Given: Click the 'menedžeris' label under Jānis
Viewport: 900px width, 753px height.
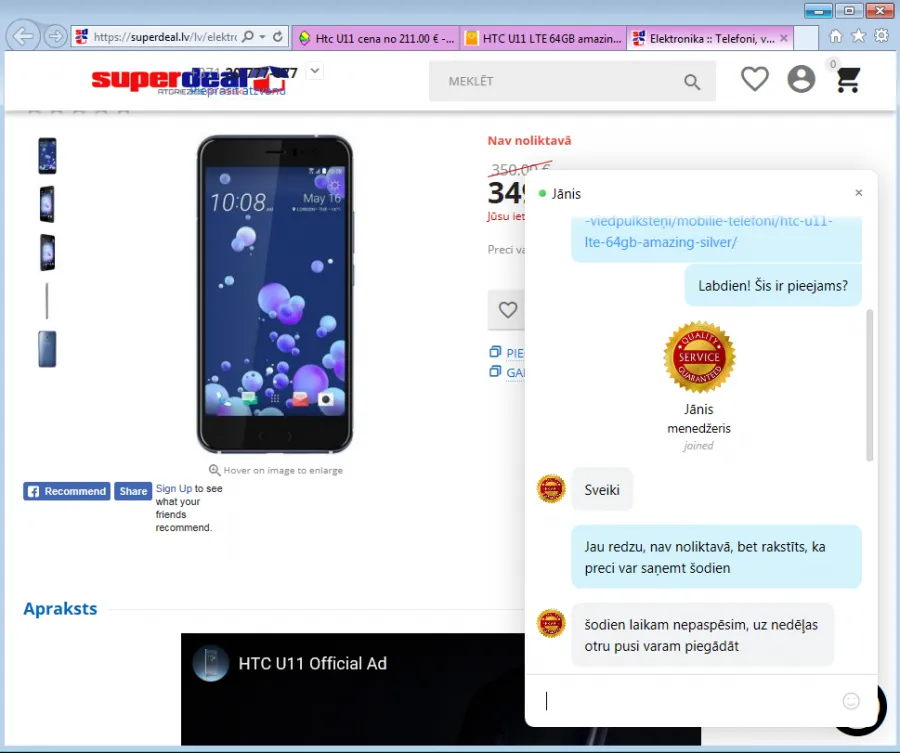Looking at the screenshot, I should click(699, 428).
